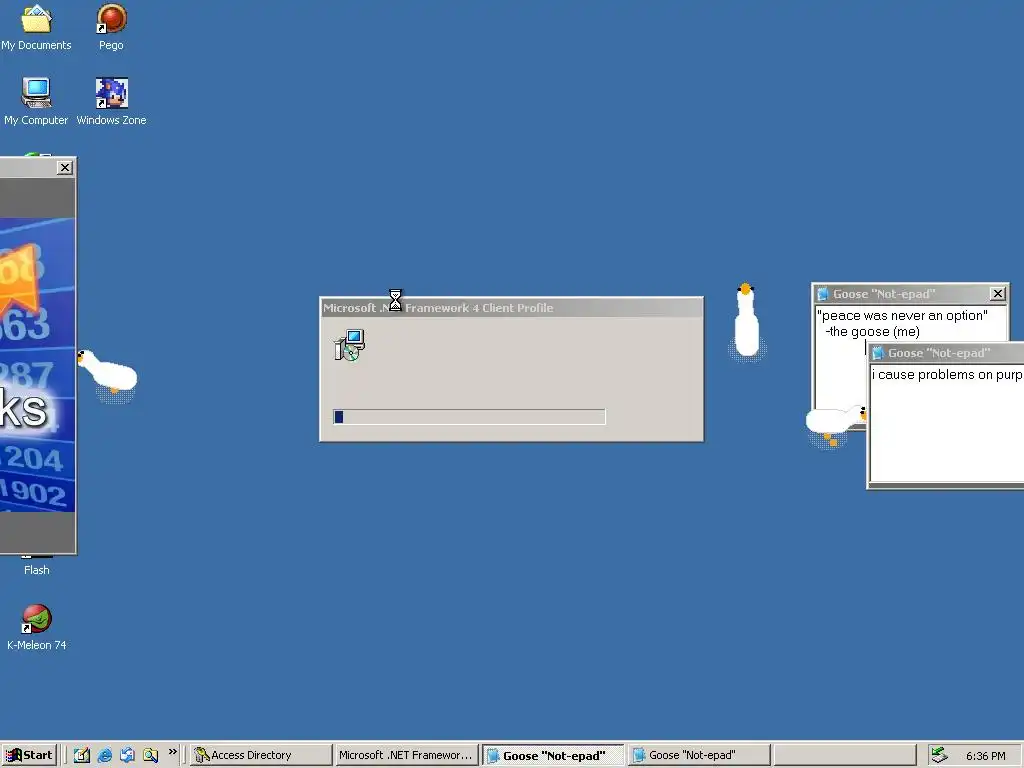1024x768 pixels.
Task: Expand the quick launch overflow chevron
Action: (x=172, y=752)
